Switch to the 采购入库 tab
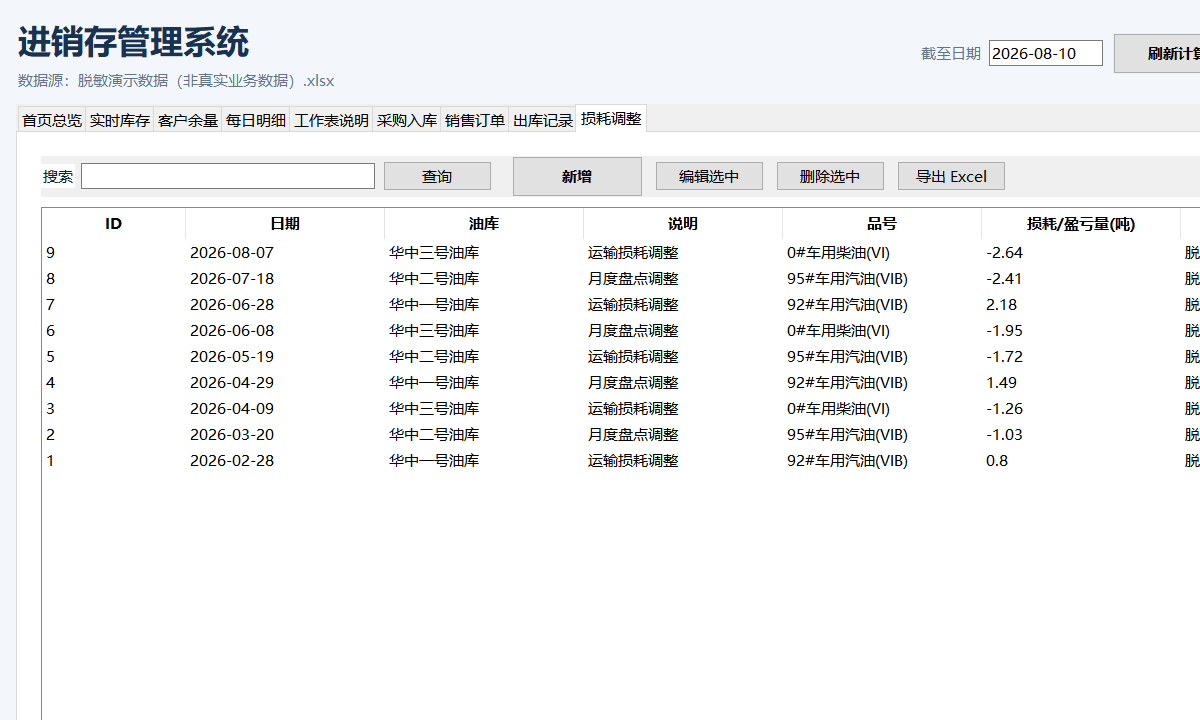 [x=407, y=120]
